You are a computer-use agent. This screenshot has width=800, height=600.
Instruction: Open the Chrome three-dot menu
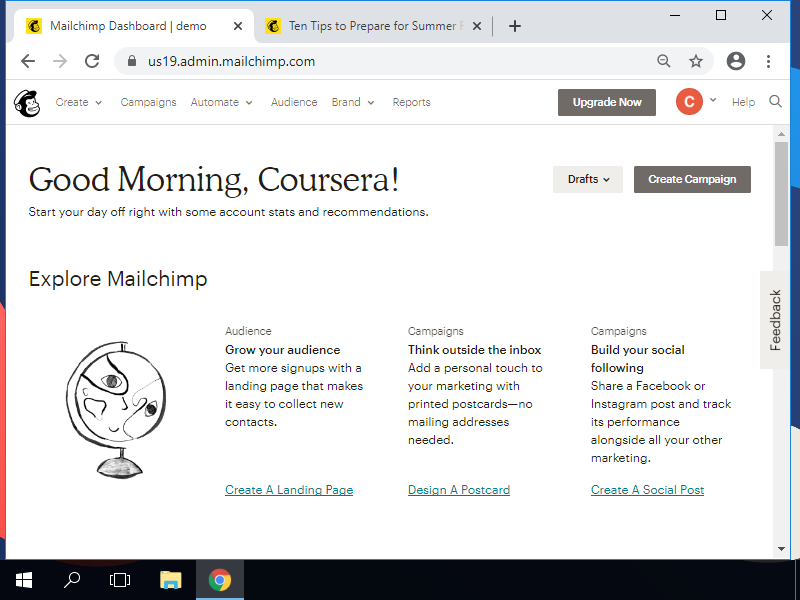768,61
